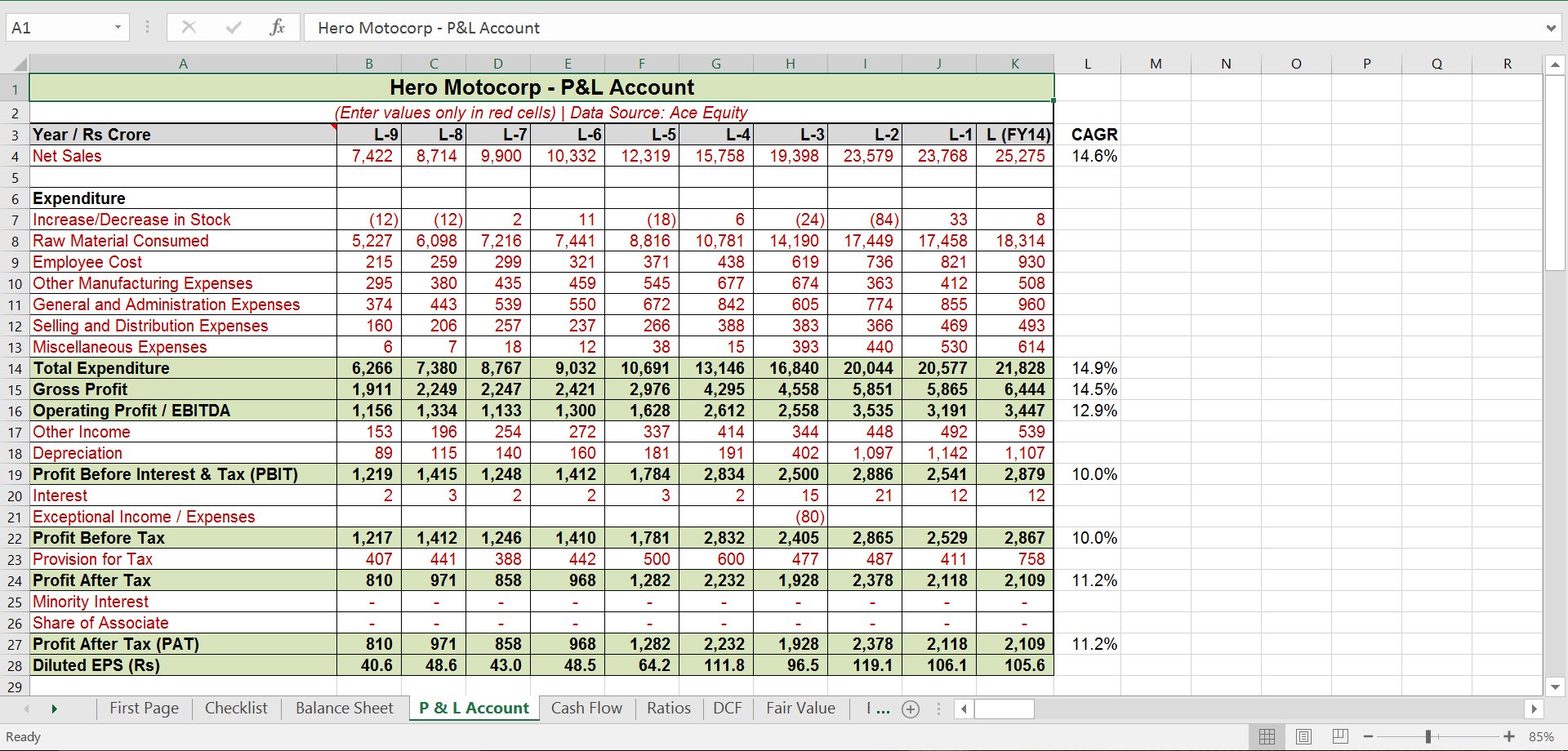Viewport: 1568px width, 751px height.
Task: Switch to Page Layout view icon
Action: point(1303,736)
